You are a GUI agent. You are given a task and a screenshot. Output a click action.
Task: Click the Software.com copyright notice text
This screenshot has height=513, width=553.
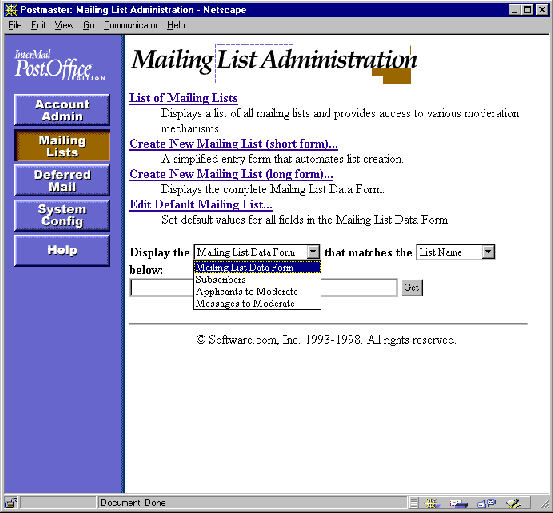(326, 340)
